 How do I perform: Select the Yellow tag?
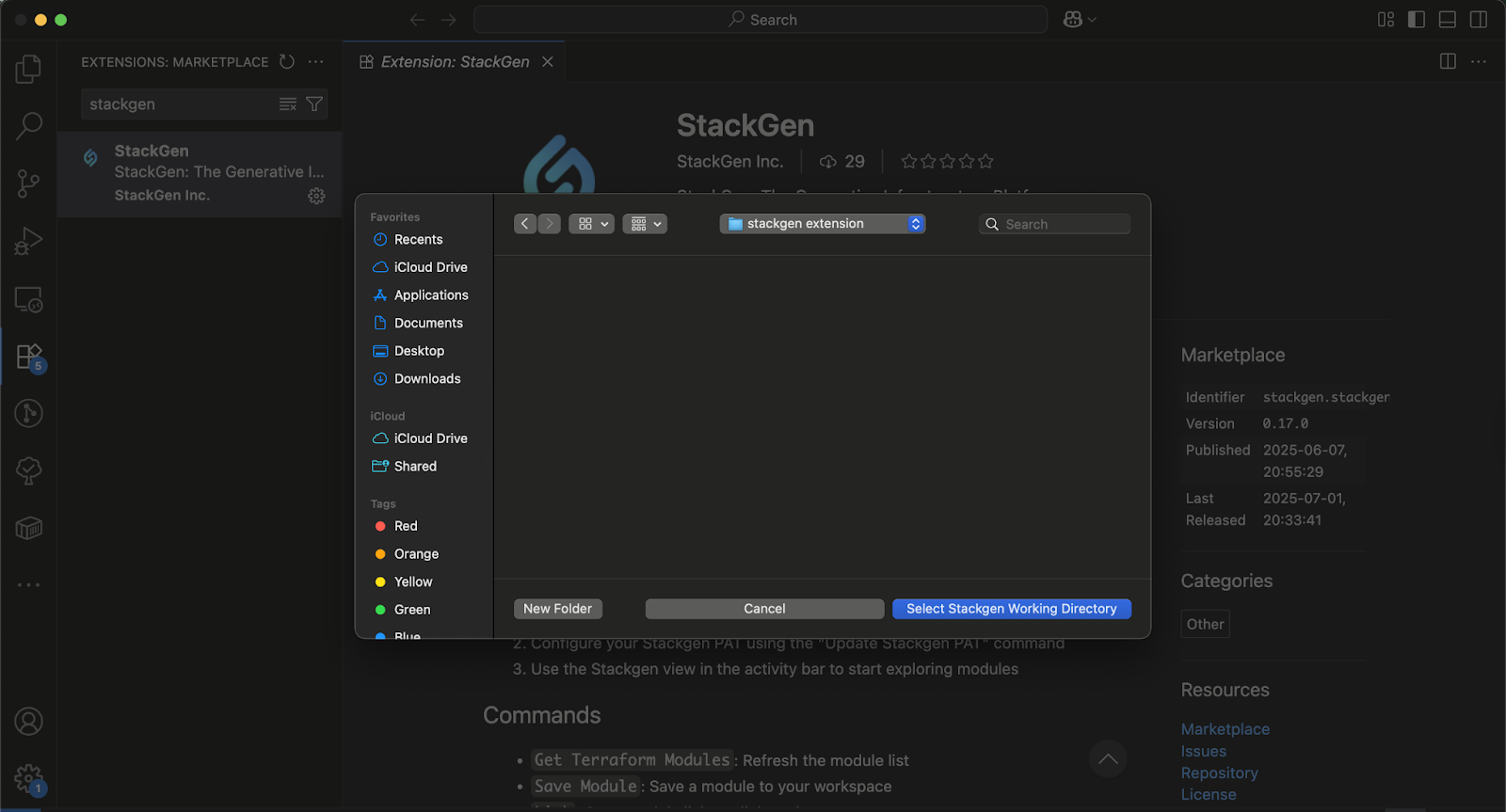pos(403,582)
